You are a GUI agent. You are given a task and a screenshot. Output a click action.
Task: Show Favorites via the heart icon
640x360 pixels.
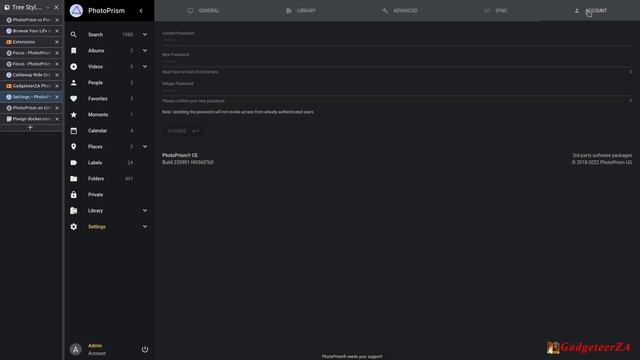[73, 98]
